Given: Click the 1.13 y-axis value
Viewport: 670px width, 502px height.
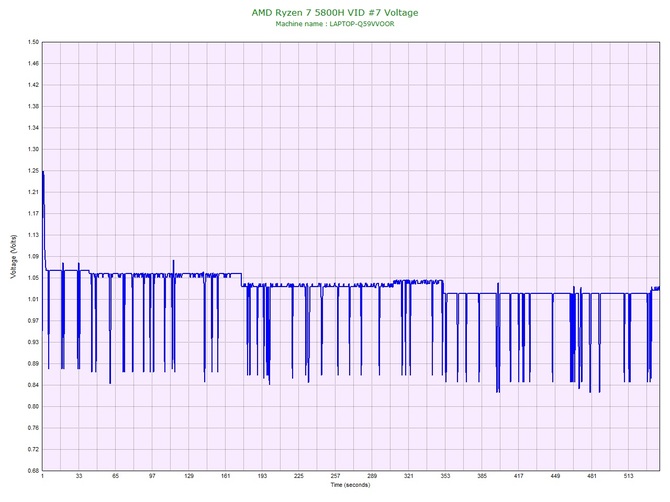Looking at the screenshot, I should coord(33,235).
